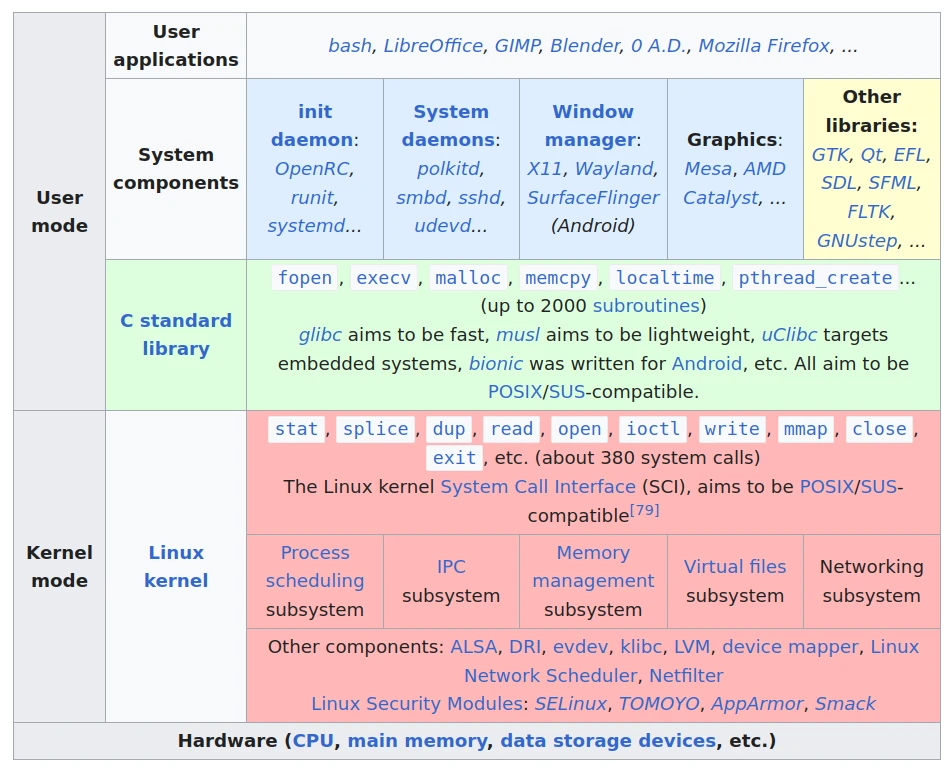Image resolution: width=952 pixels, height=769 pixels.
Task: Follow the musl link
Action: pyautogui.click(x=518, y=335)
